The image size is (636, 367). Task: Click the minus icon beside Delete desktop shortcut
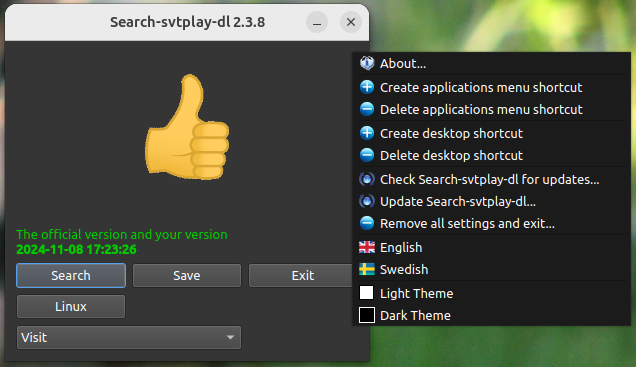(367, 155)
